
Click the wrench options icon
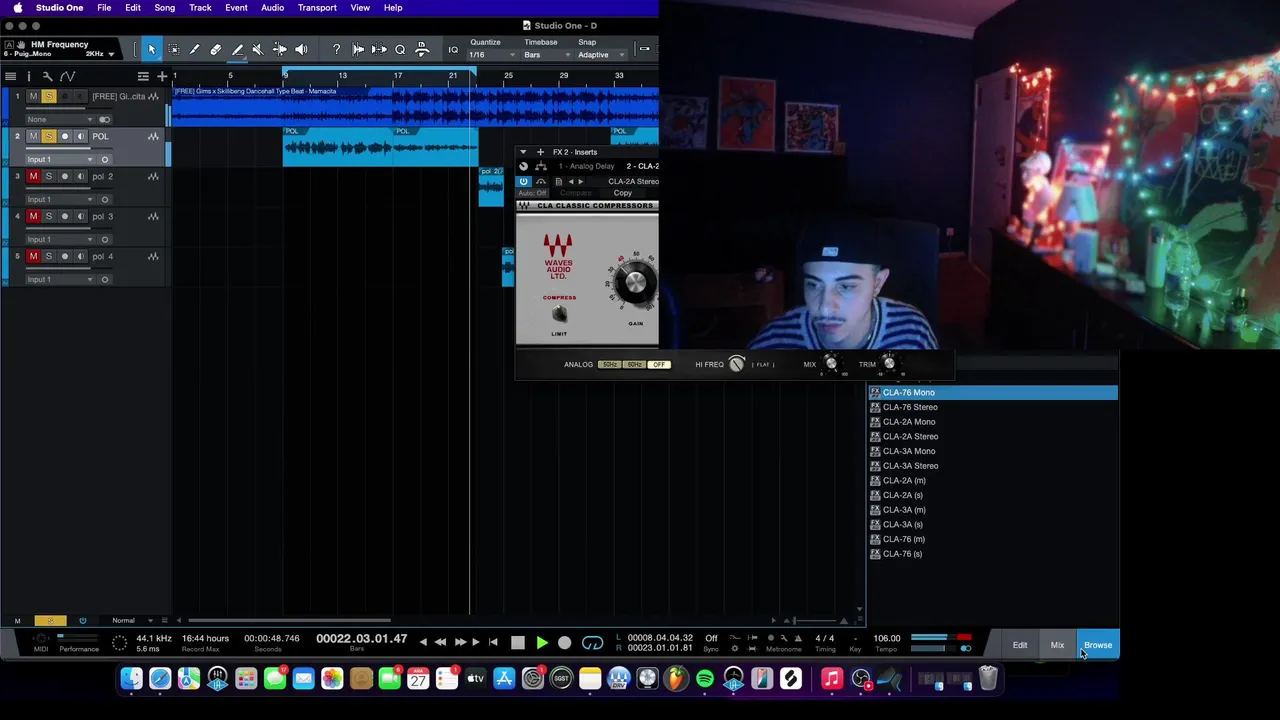(x=47, y=76)
